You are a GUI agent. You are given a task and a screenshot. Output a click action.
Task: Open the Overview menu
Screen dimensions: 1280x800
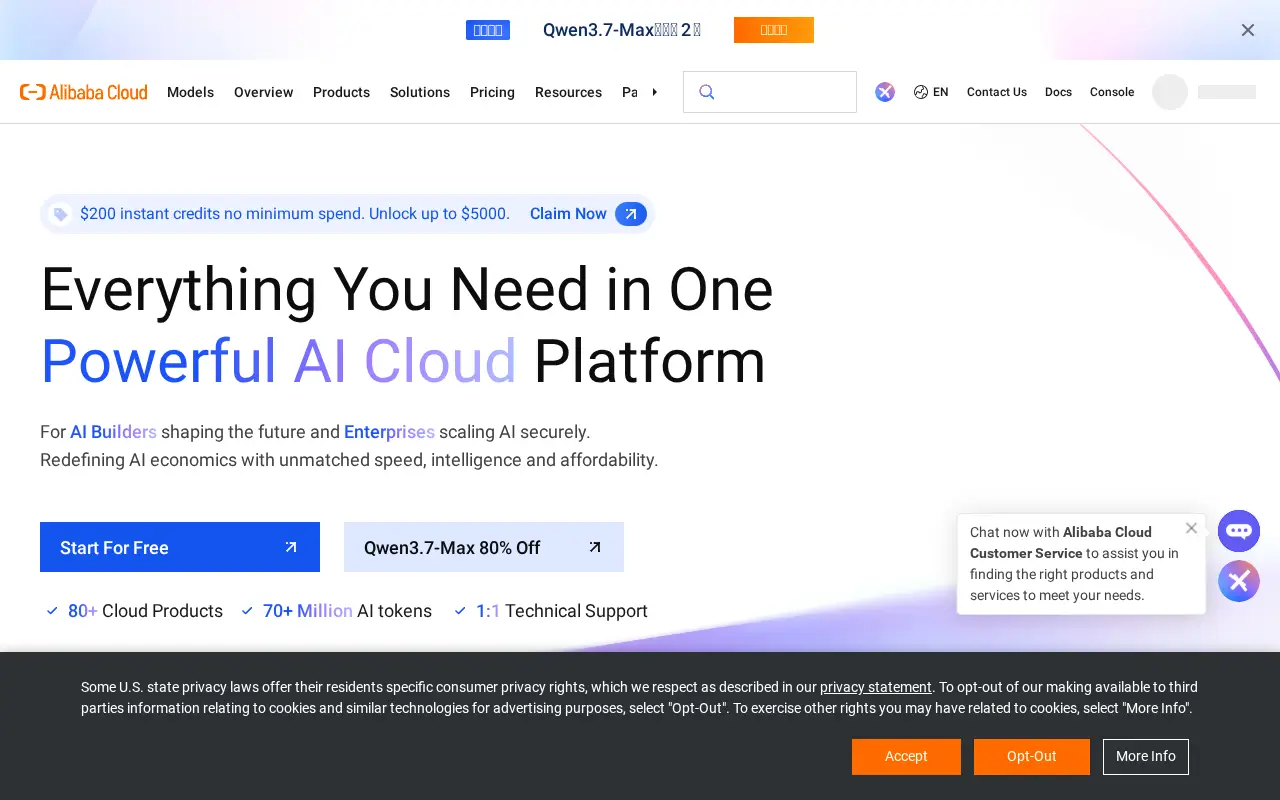pos(264,92)
